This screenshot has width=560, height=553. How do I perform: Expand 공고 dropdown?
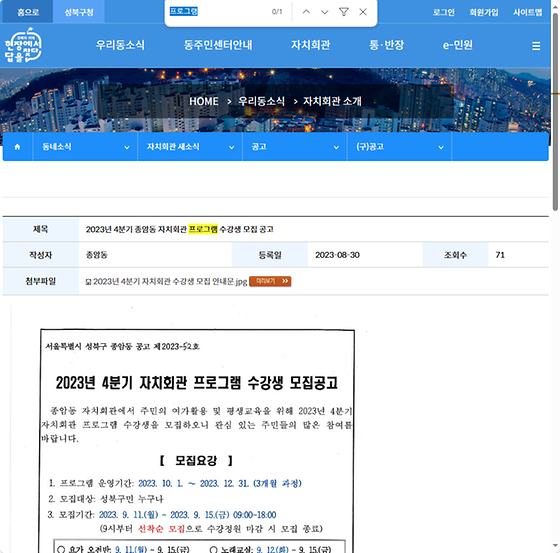(x=295, y=147)
